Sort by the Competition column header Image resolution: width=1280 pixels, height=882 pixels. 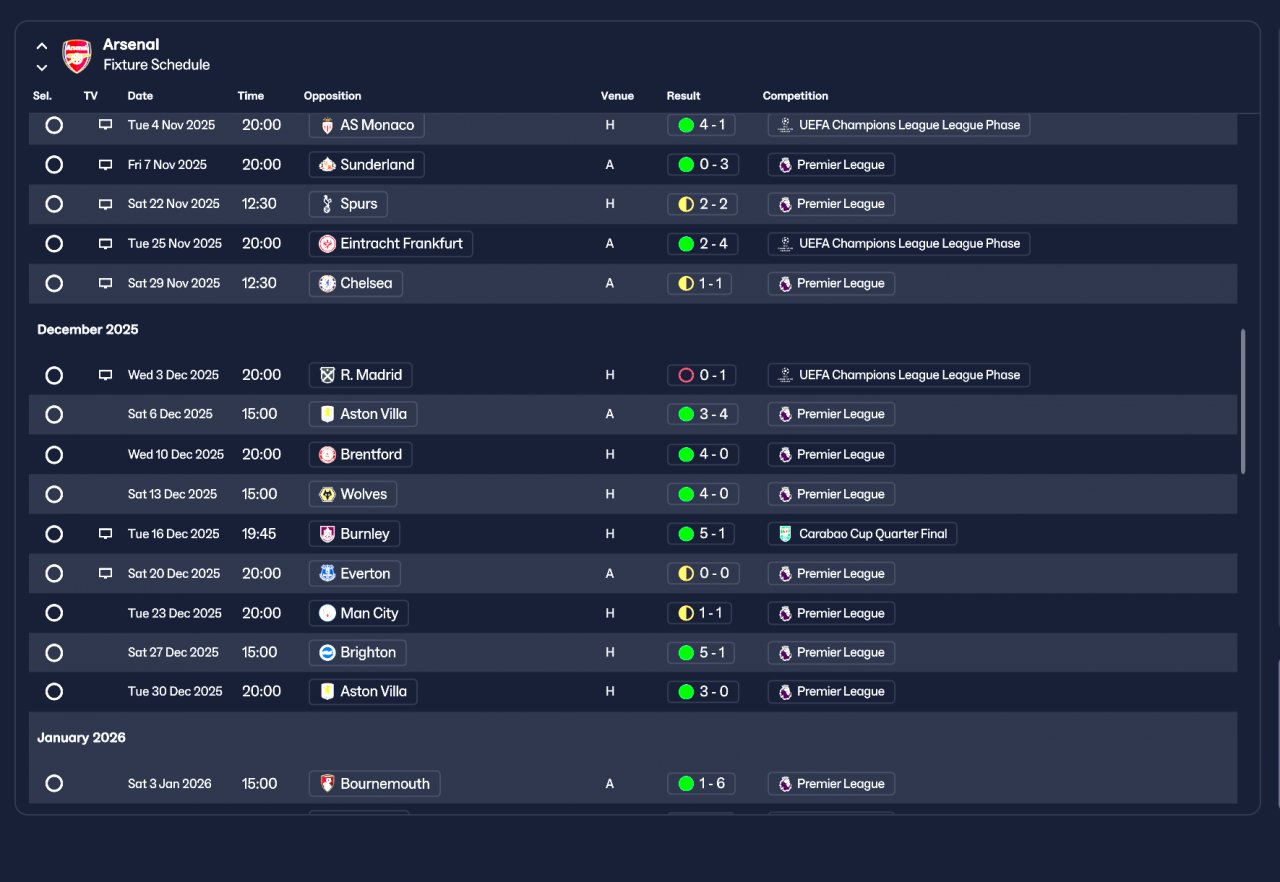[x=796, y=96]
